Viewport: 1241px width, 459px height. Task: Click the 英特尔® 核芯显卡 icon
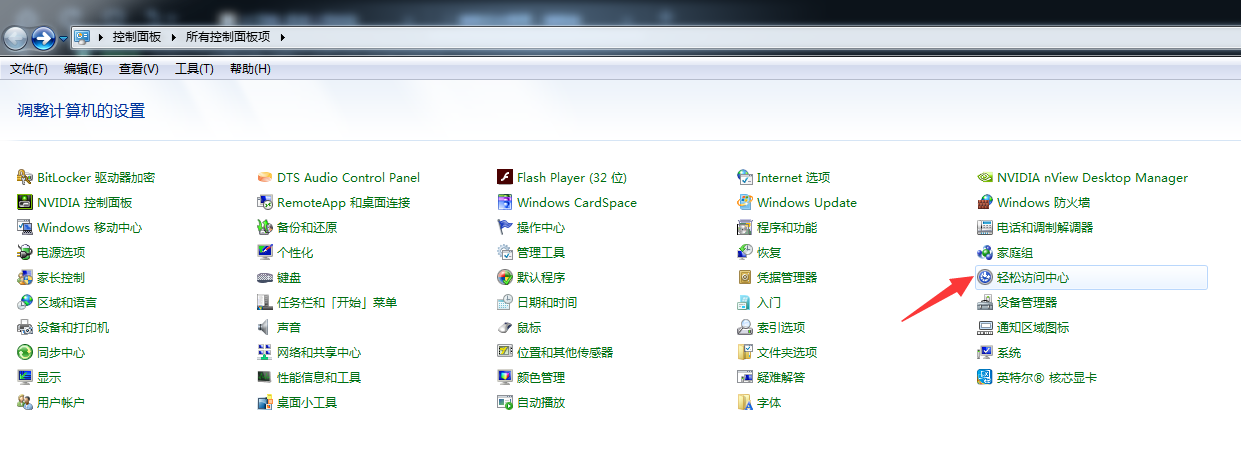[985, 377]
